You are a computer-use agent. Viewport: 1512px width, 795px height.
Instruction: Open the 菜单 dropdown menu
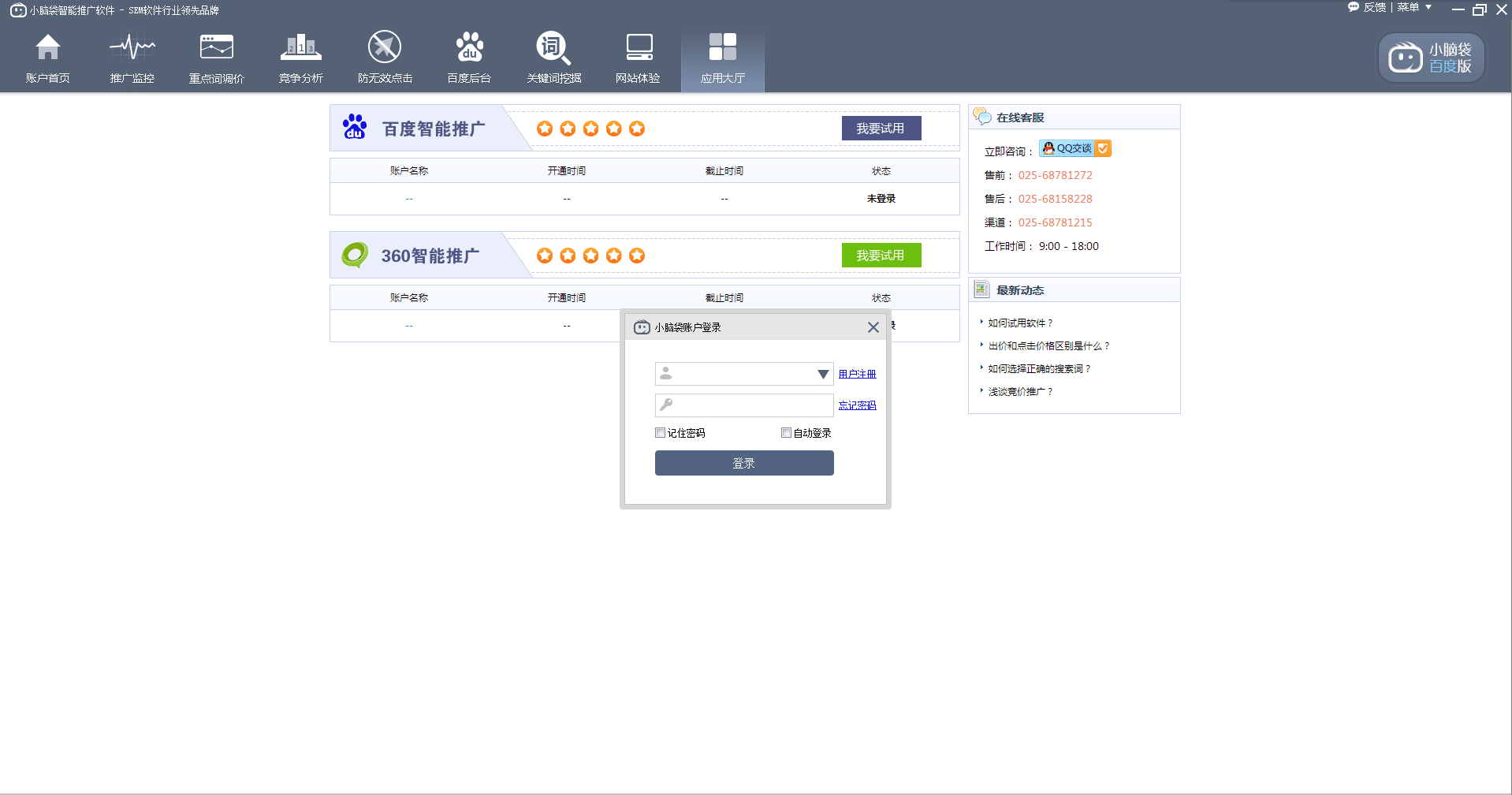click(x=1415, y=7)
